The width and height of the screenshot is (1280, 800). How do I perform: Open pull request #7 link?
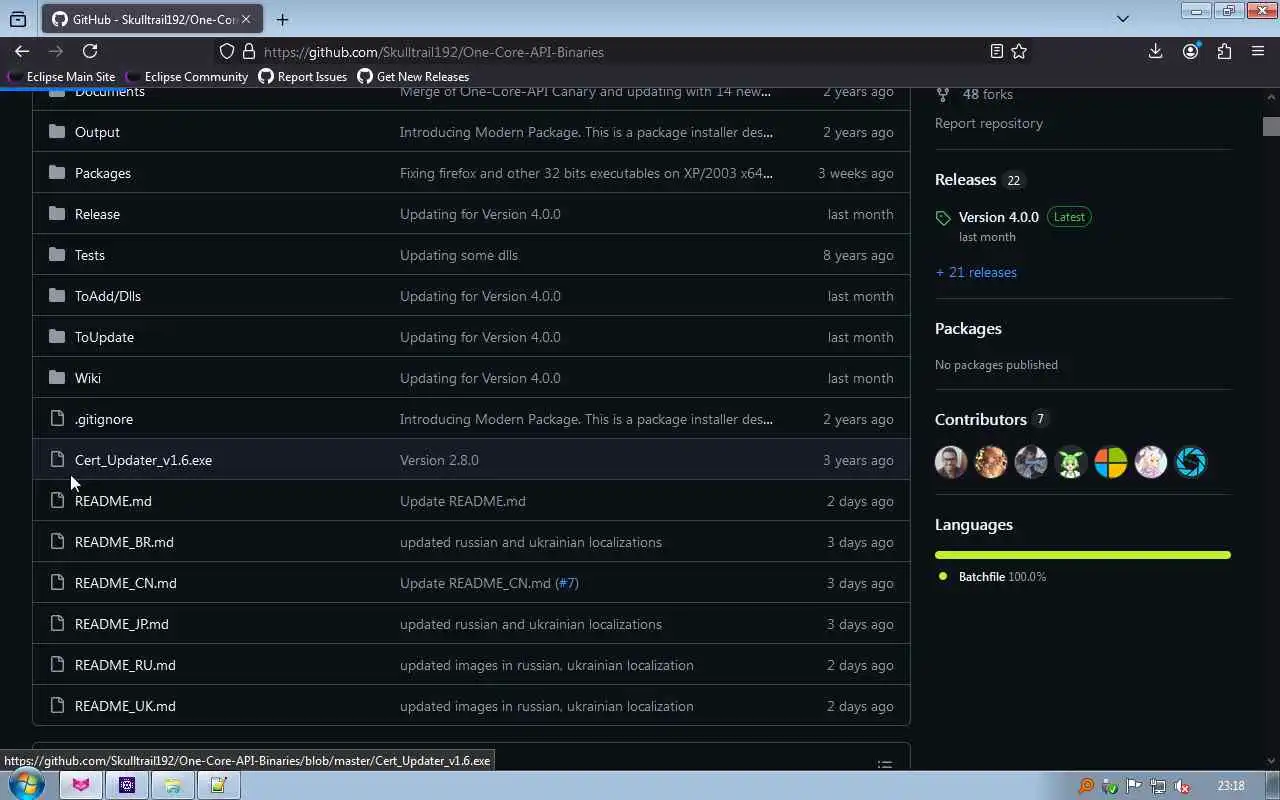click(x=567, y=583)
